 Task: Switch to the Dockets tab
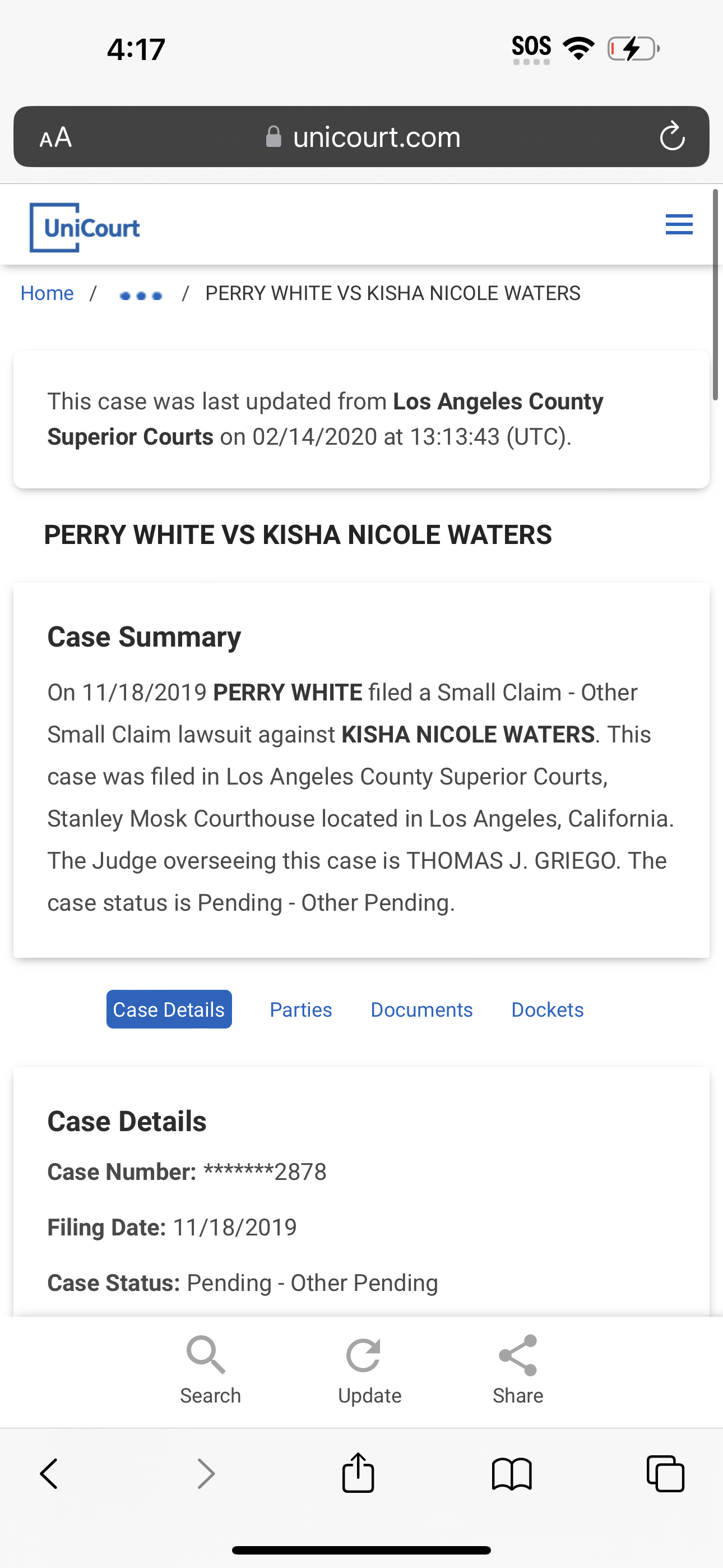547,1010
